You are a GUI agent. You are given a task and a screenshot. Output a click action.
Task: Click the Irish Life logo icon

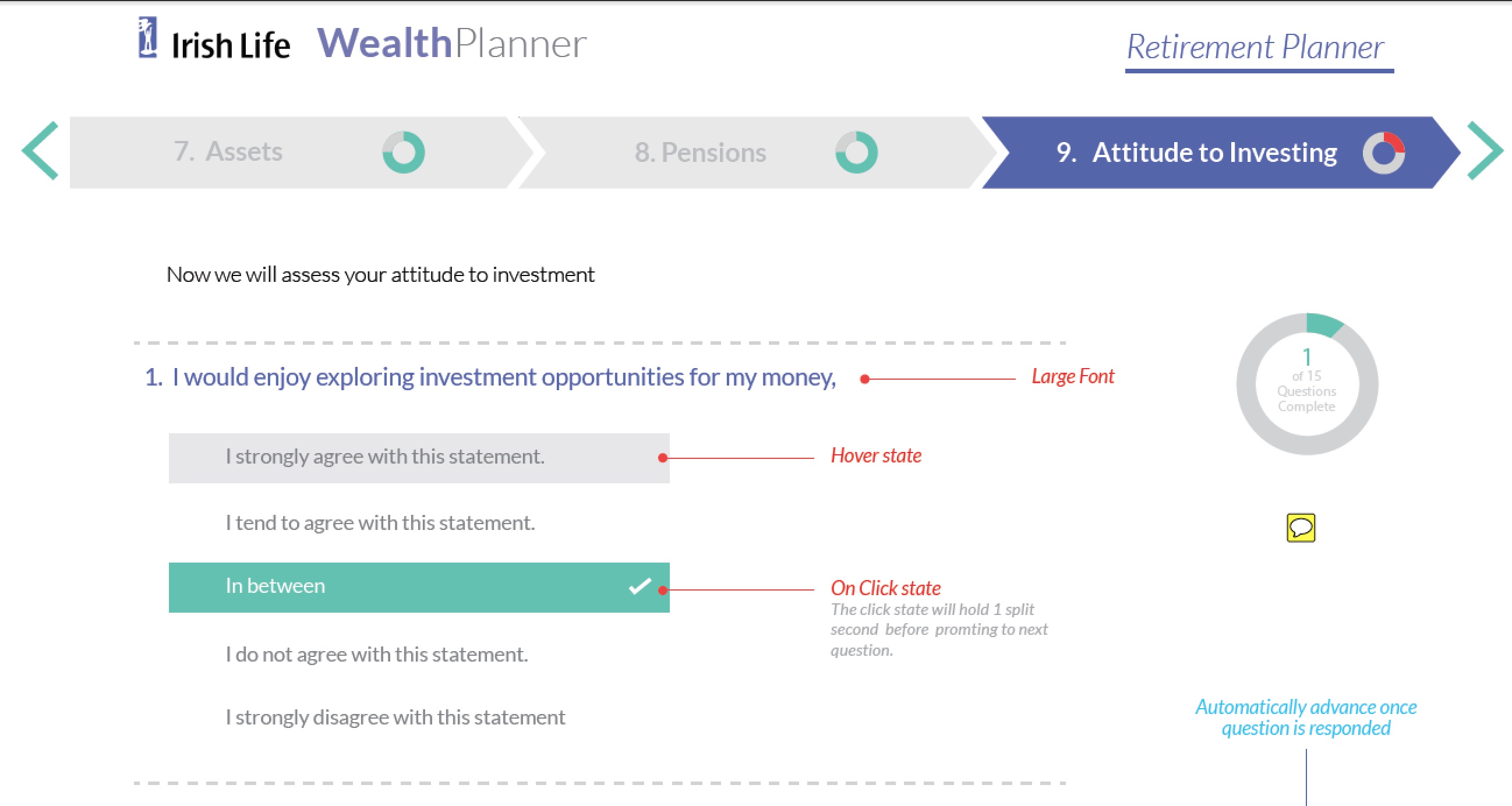pos(147,38)
